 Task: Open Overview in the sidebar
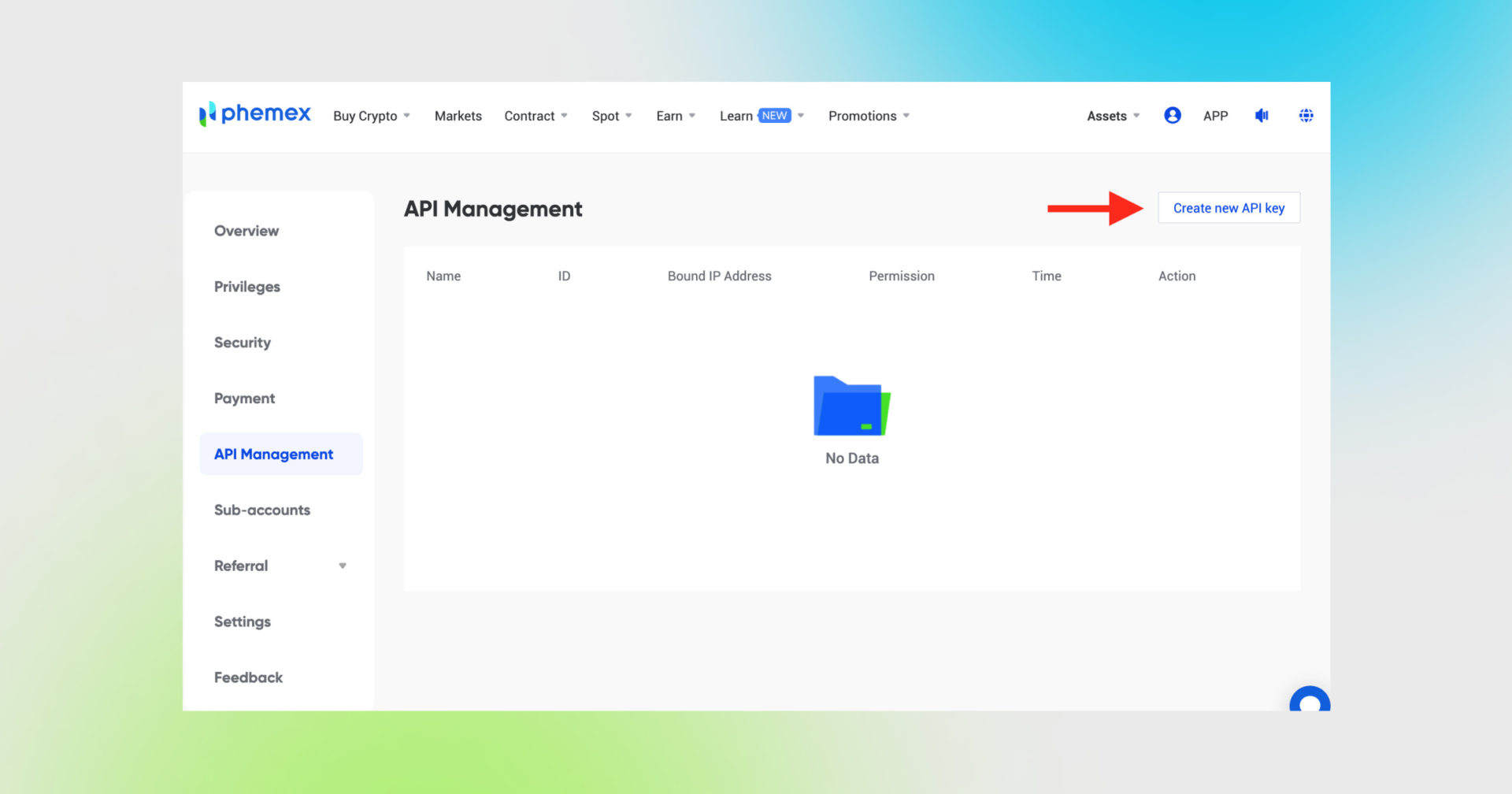point(246,231)
